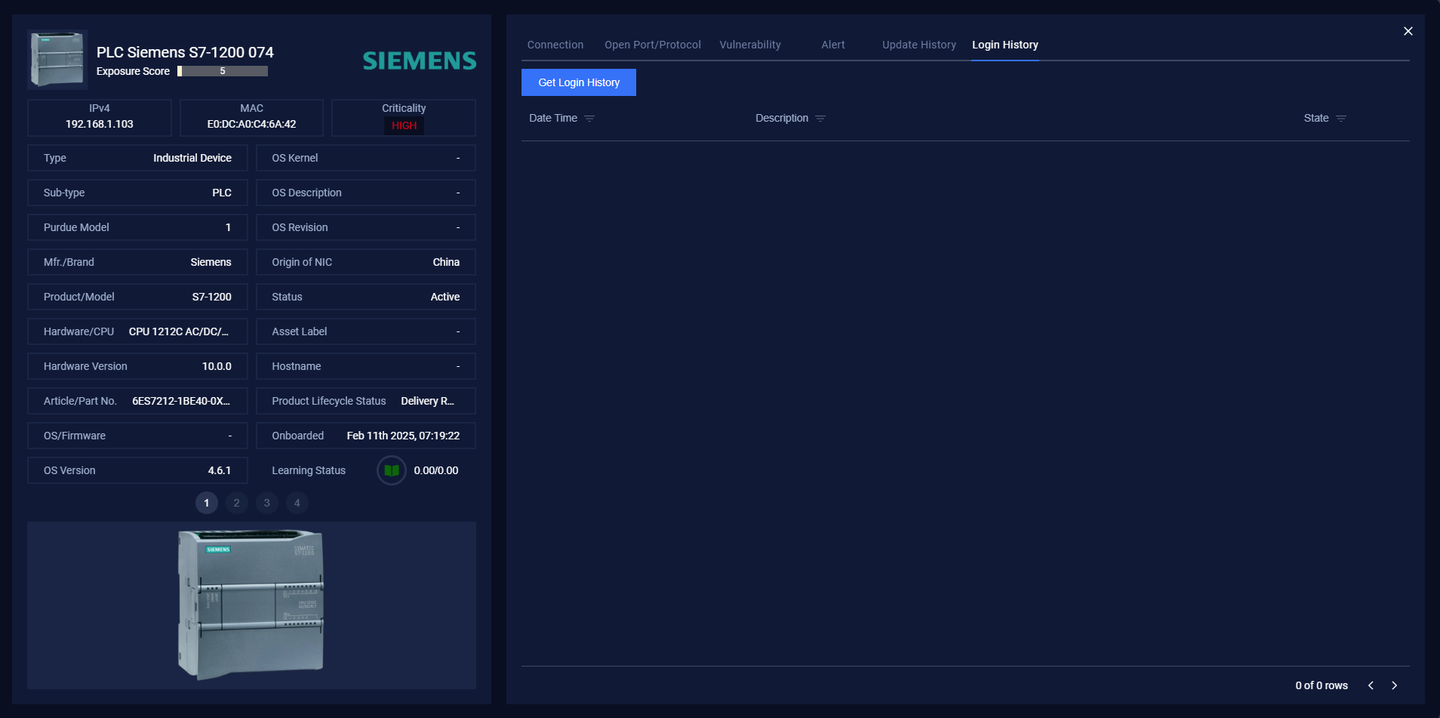
Task: Open the Update History tab
Action: (x=919, y=45)
